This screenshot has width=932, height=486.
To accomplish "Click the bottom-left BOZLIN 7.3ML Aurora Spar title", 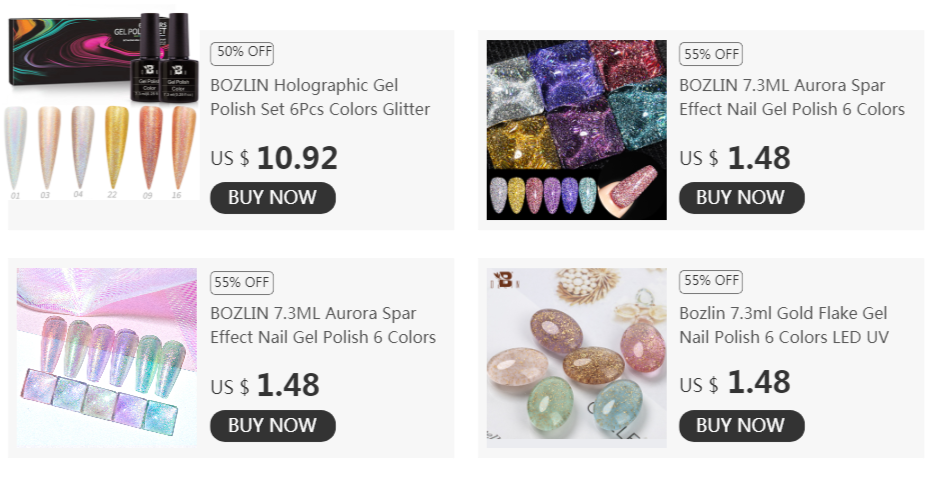I will click(323, 325).
